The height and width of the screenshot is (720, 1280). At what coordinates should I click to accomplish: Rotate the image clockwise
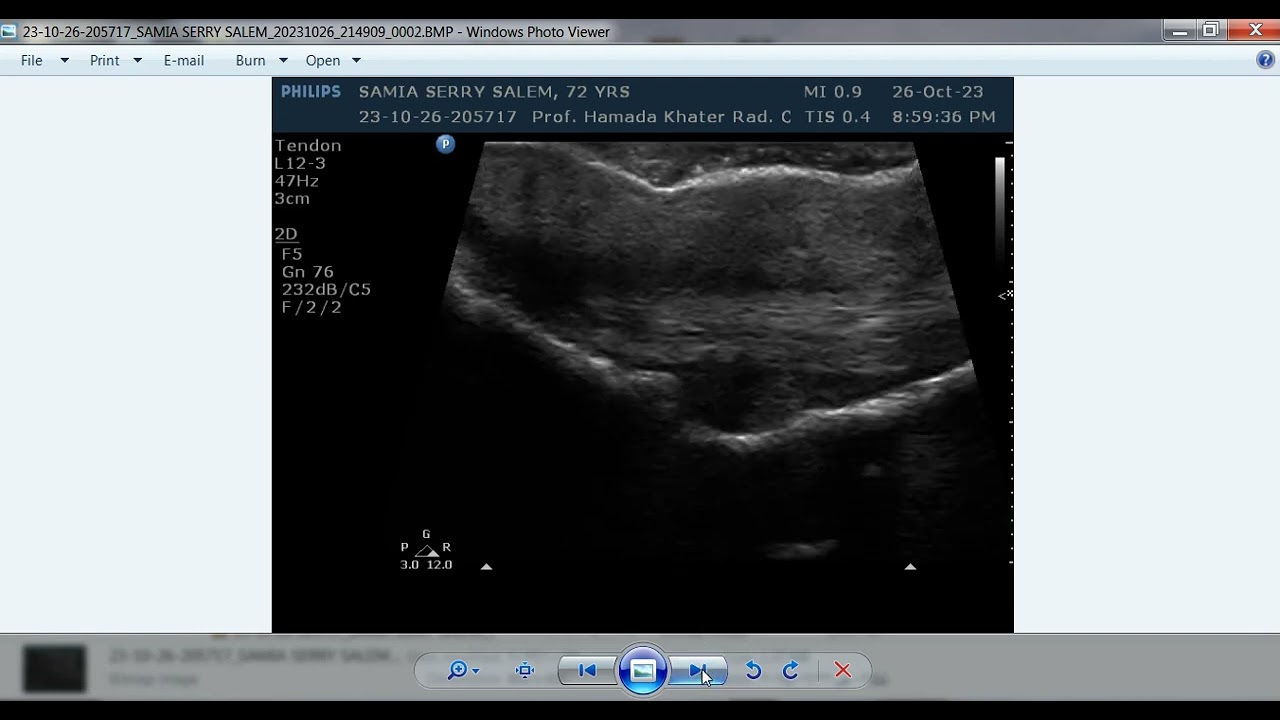pos(790,670)
